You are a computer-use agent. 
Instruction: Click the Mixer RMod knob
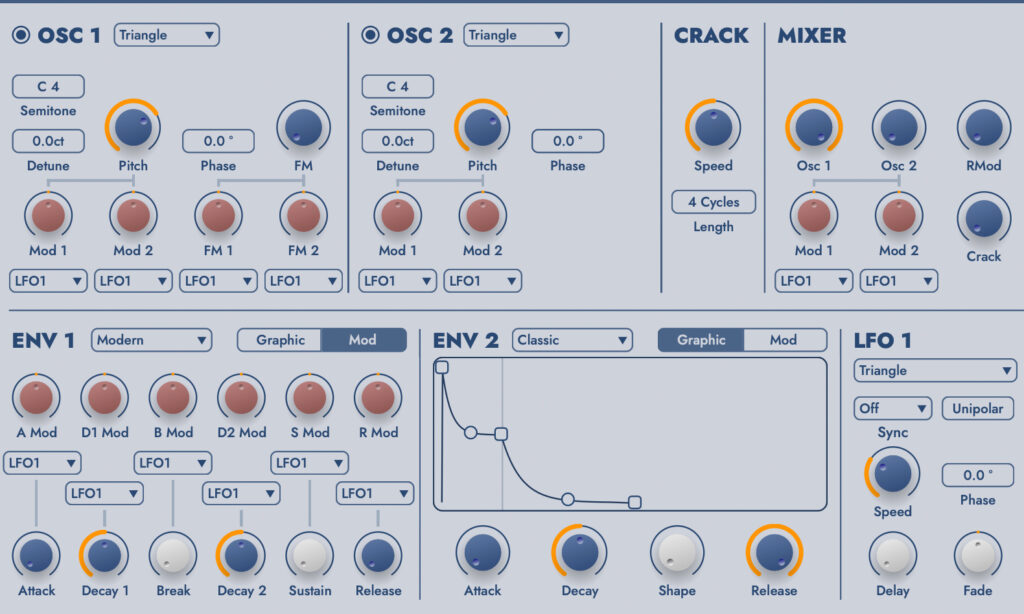(983, 127)
